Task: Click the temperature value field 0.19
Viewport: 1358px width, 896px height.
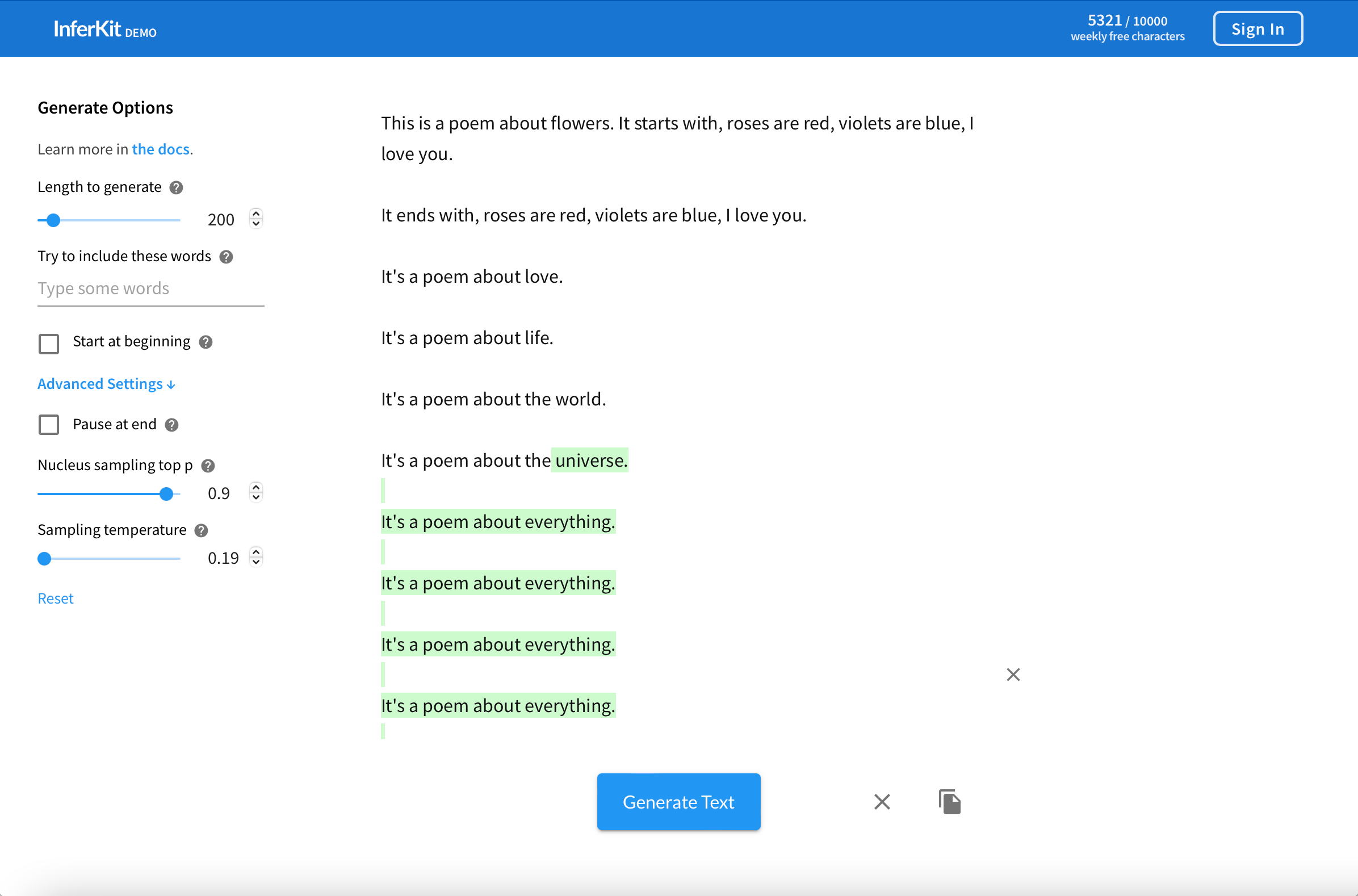Action: coord(223,558)
